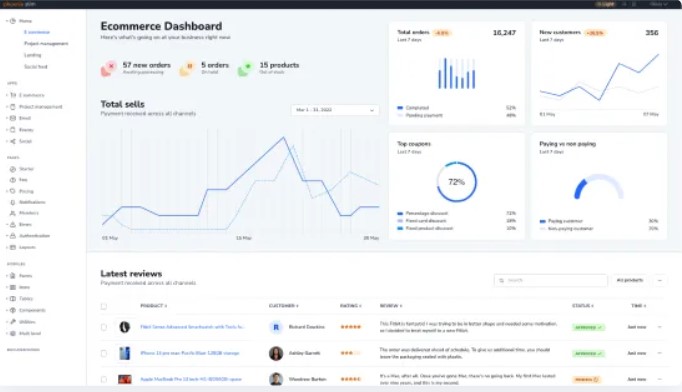Viewport: 682px width, 392px height.
Task: Open the Mar 1 - 31, 2022 date dropdown
Action: [334, 110]
